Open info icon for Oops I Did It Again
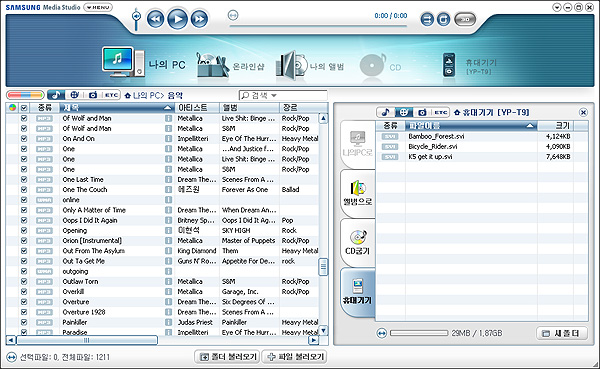This screenshot has width=600, height=369. click(168, 220)
